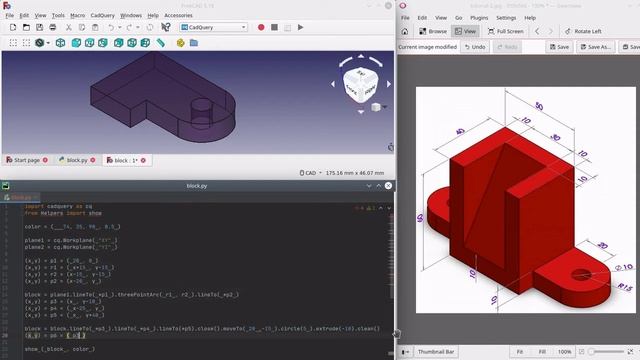Image resolution: width=640 pixels, height=360 pixels.
Task: Undo image change in Gwenview
Action: coord(475,47)
